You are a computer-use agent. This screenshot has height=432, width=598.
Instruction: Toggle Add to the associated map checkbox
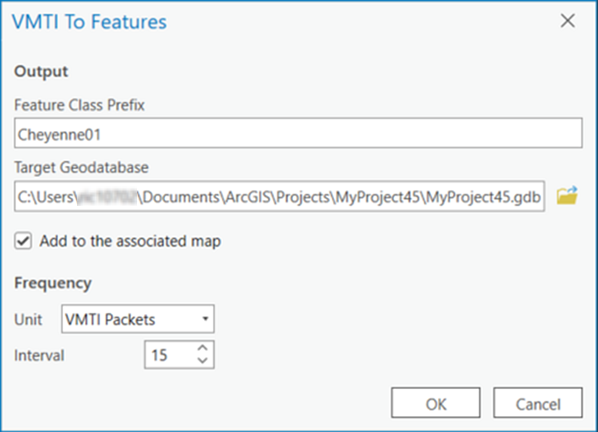pos(23,241)
